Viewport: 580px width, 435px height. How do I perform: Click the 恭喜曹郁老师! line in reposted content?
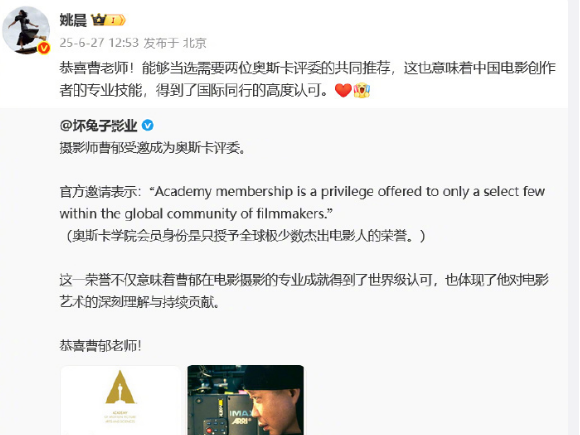point(100,346)
